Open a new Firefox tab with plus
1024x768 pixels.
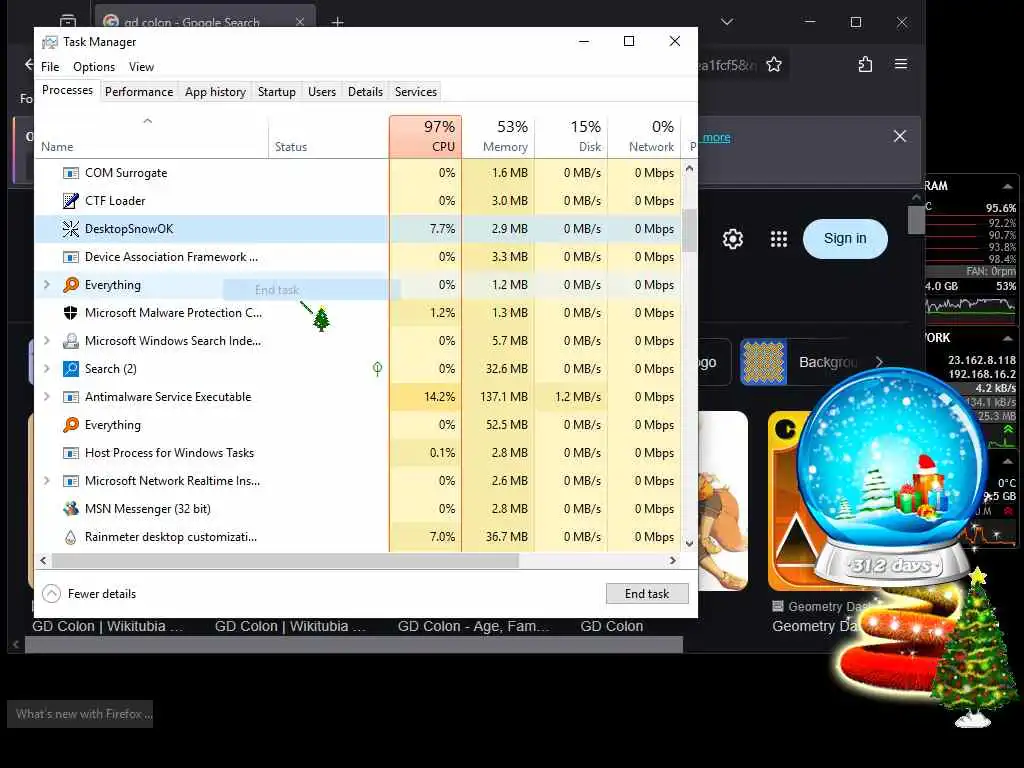point(337,22)
